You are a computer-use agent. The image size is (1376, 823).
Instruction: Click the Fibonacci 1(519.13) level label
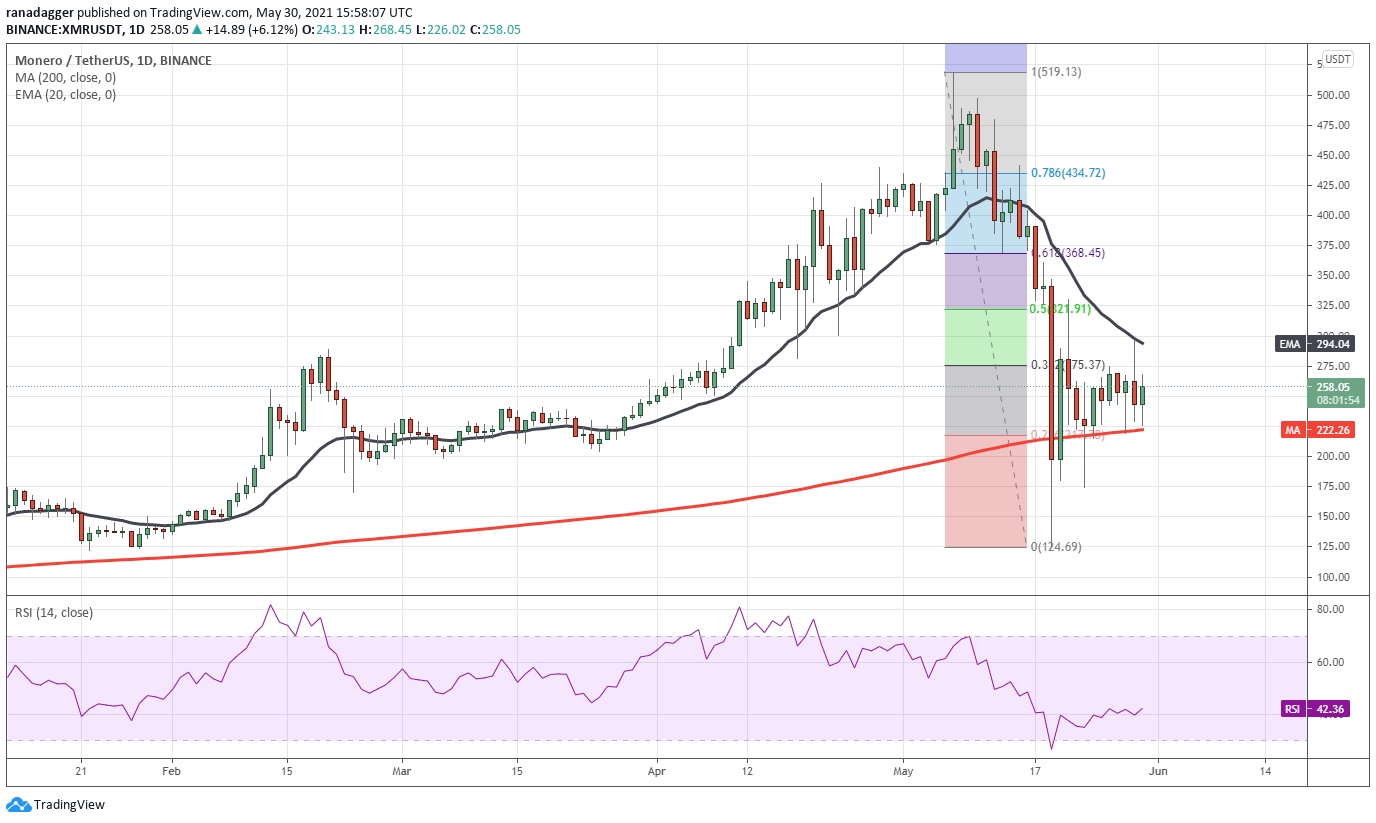click(x=1058, y=72)
